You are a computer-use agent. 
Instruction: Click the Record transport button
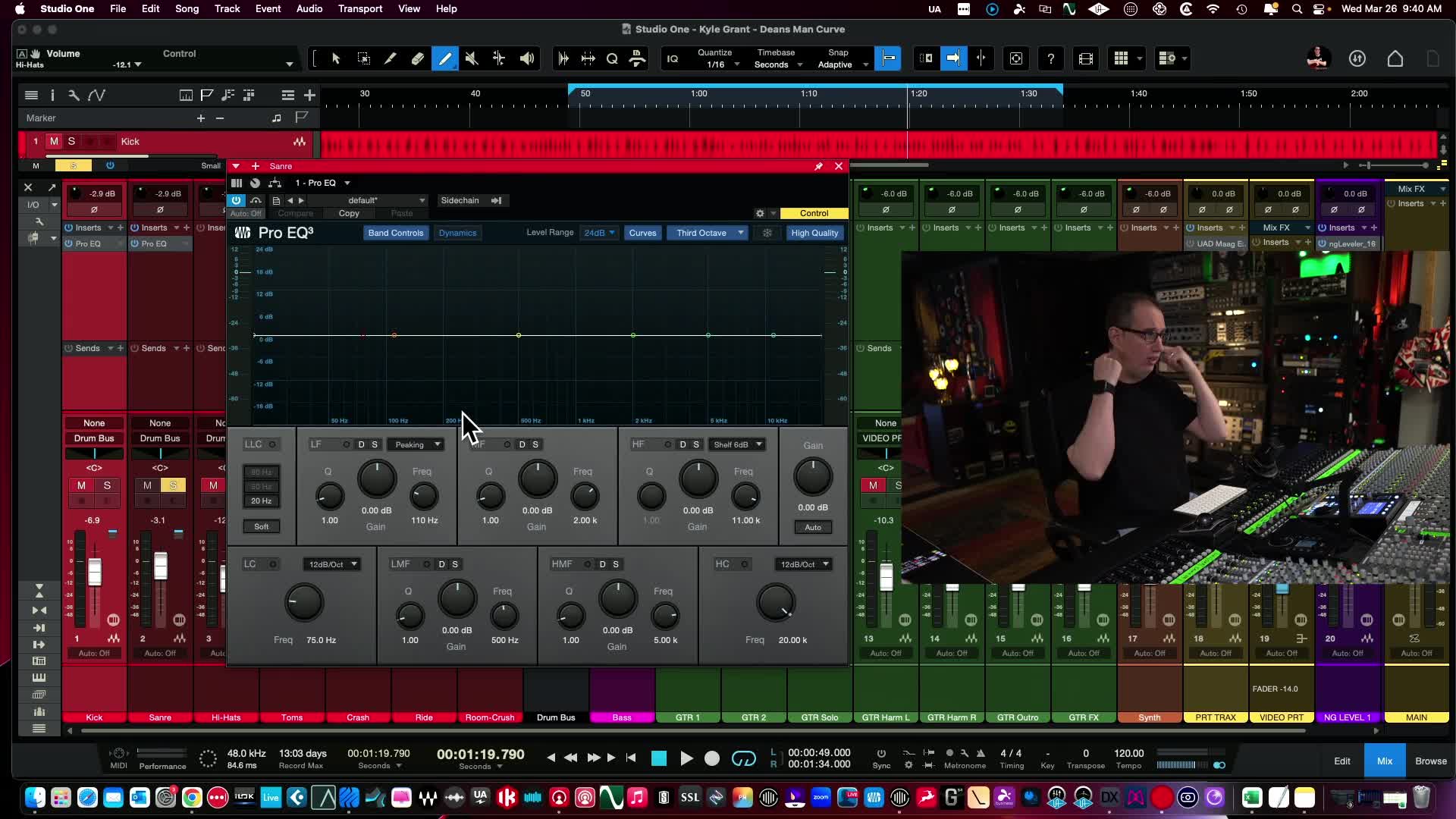tap(712, 758)
